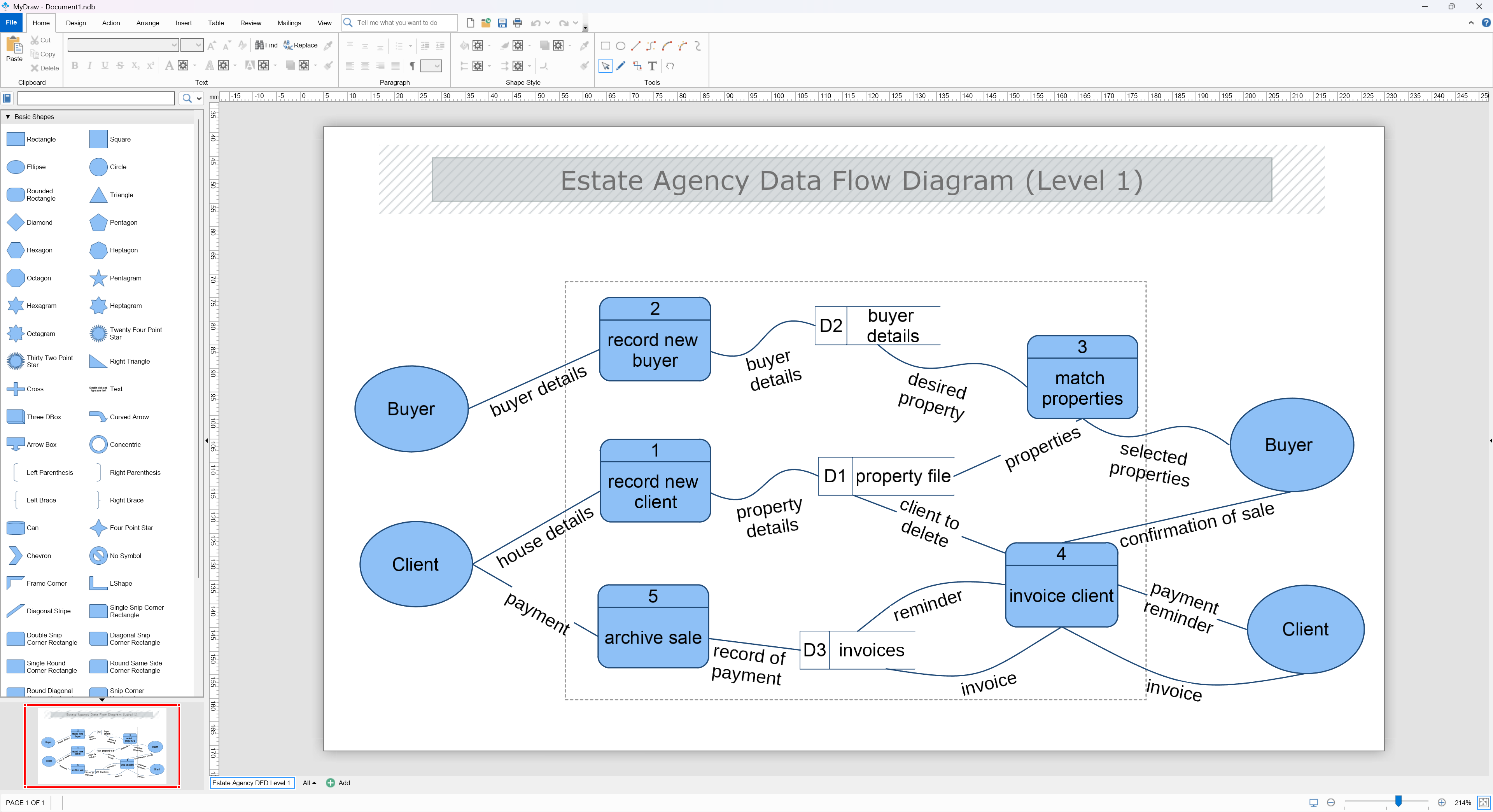Switch to the Pan hand tool
Image resolution: width=1493 pixels, height=812 pixels.
[670, 66]
